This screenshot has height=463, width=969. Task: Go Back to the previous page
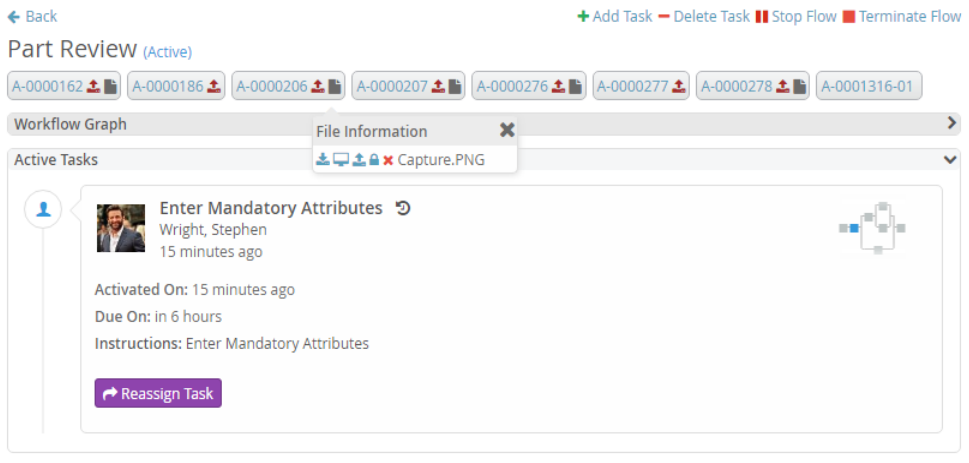pyautogui.click(x=32, y=16)
